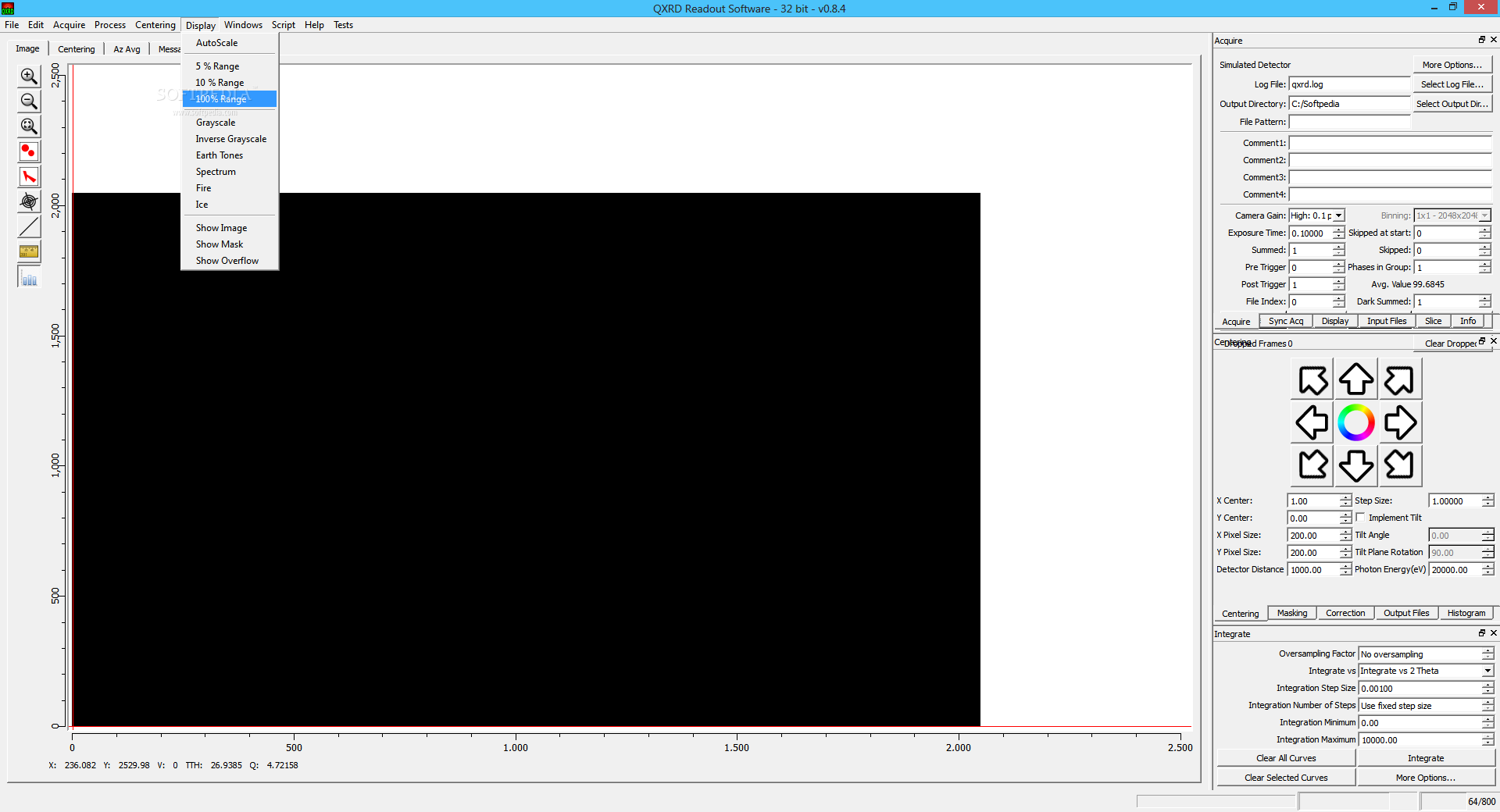The height and width of the screenshot is (812, 1500).
Task: Select the red circles mask tool
Action: tap(29, 151)
